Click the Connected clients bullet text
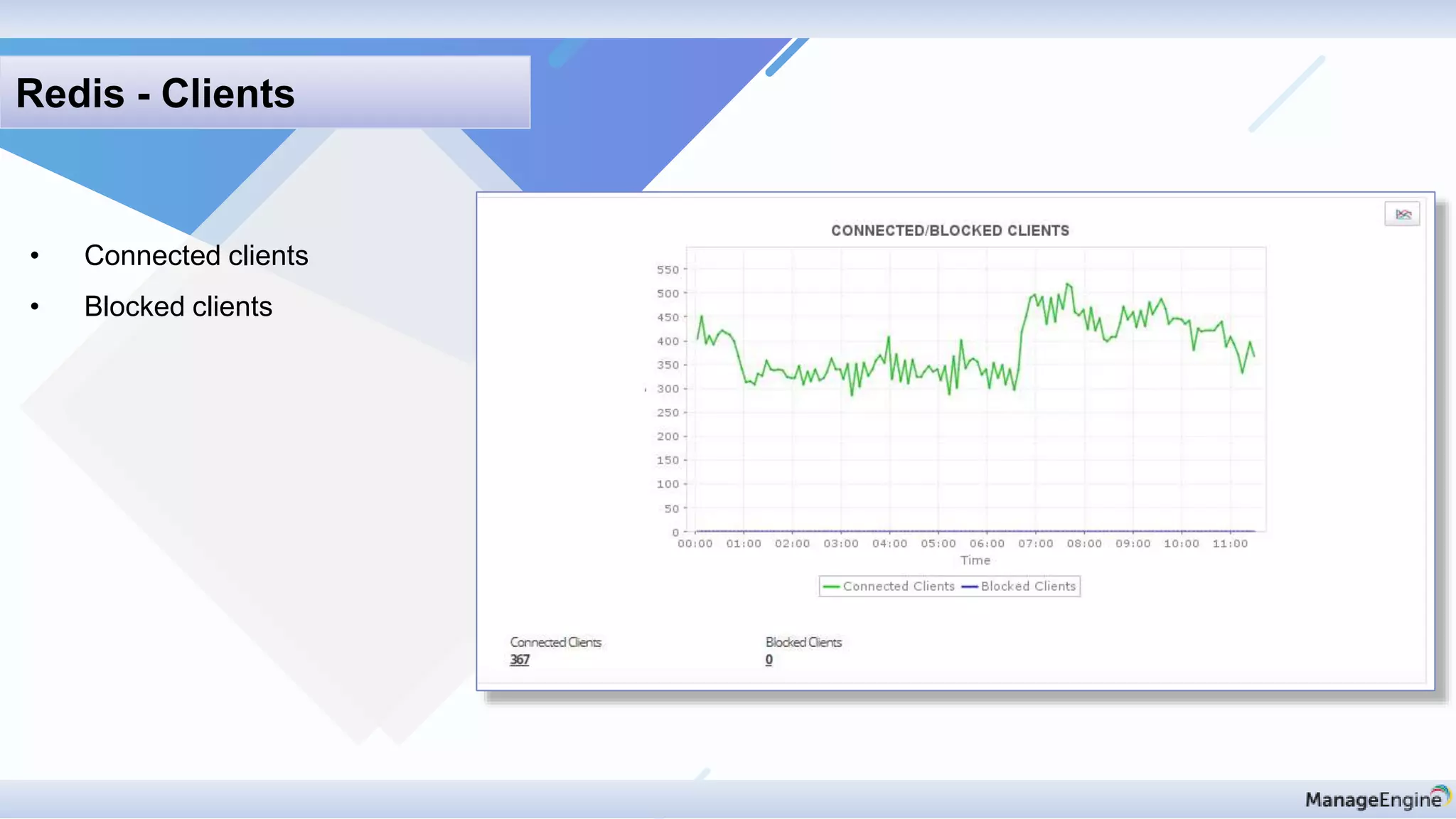 click(x=196, y=255)
